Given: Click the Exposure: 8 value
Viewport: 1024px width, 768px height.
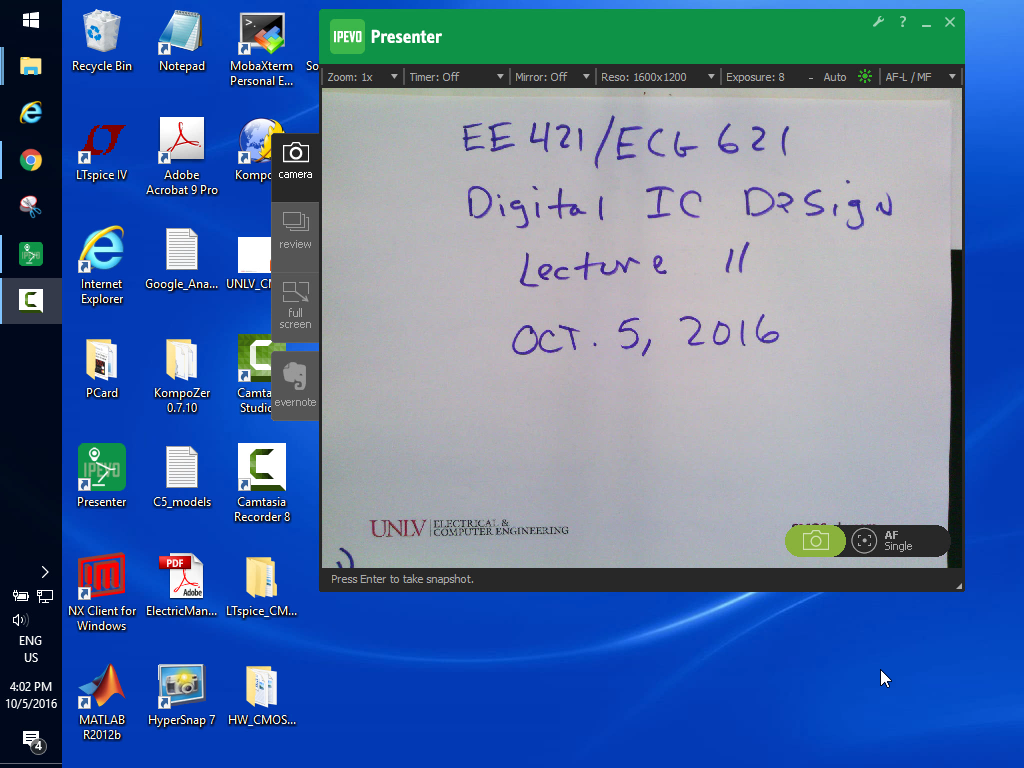Looking at the screenshot, I should click(755, 77).
